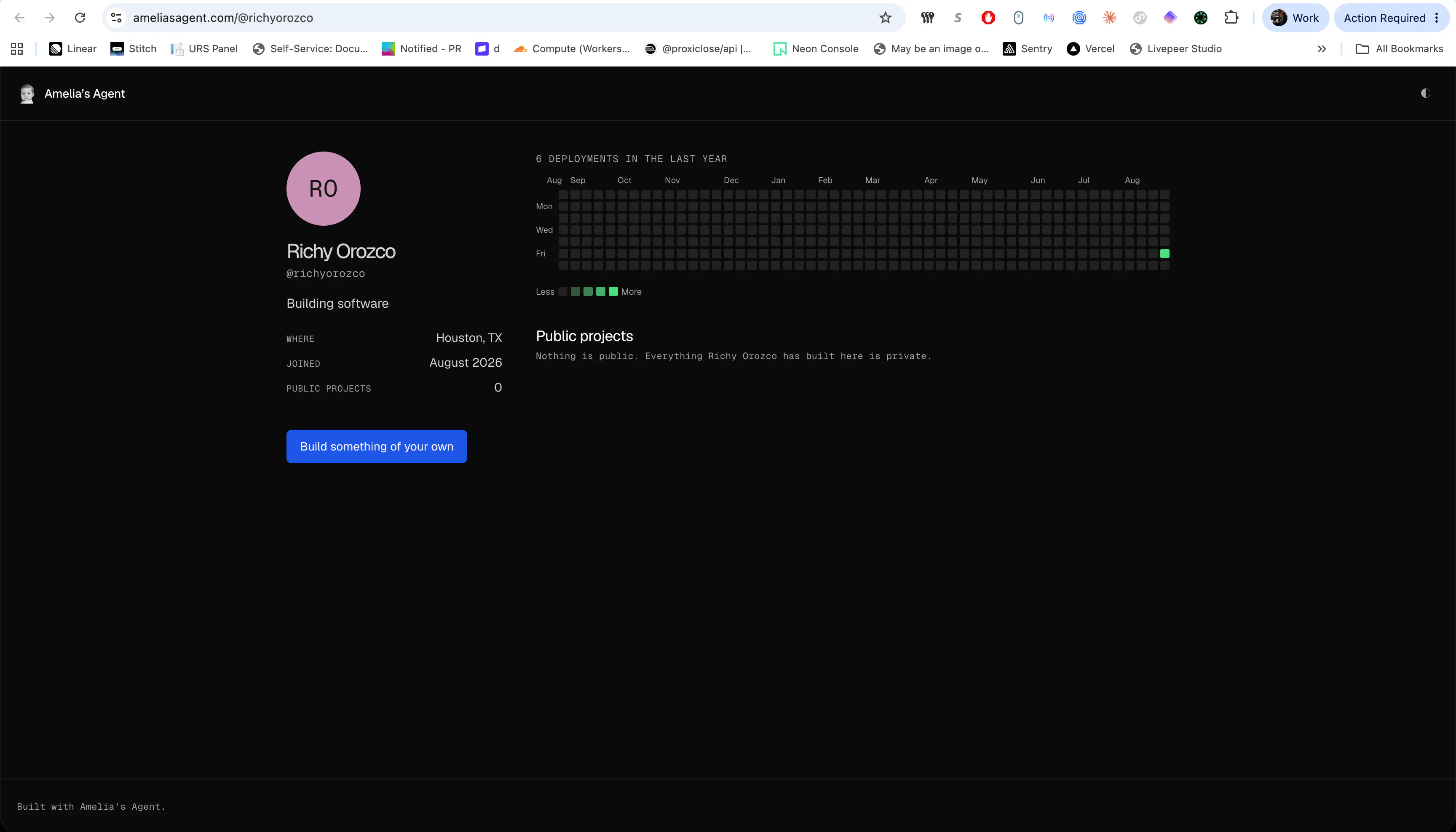Screen dimensions: 1456x832
Task: Open the Livepeer Studio bookmark
Action: click(x=1176, y=49)
